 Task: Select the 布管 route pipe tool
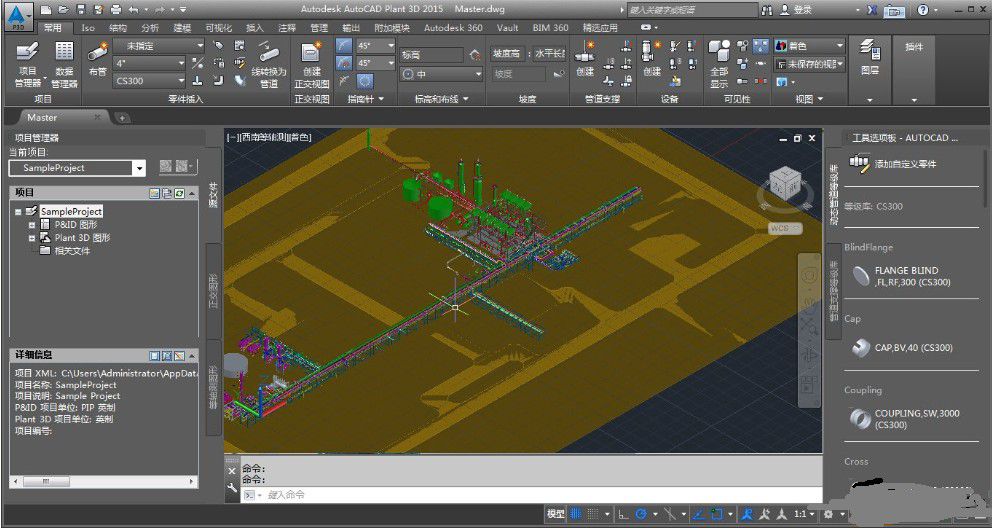[97, 59]
